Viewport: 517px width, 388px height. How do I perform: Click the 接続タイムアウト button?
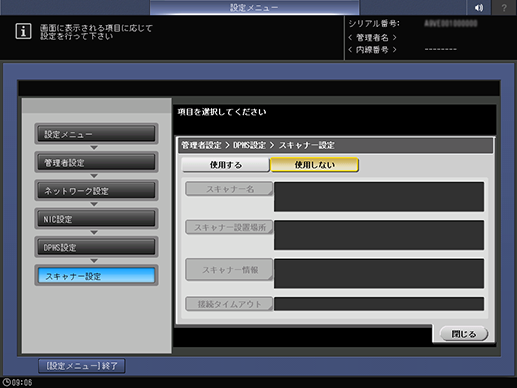[229, 304]
